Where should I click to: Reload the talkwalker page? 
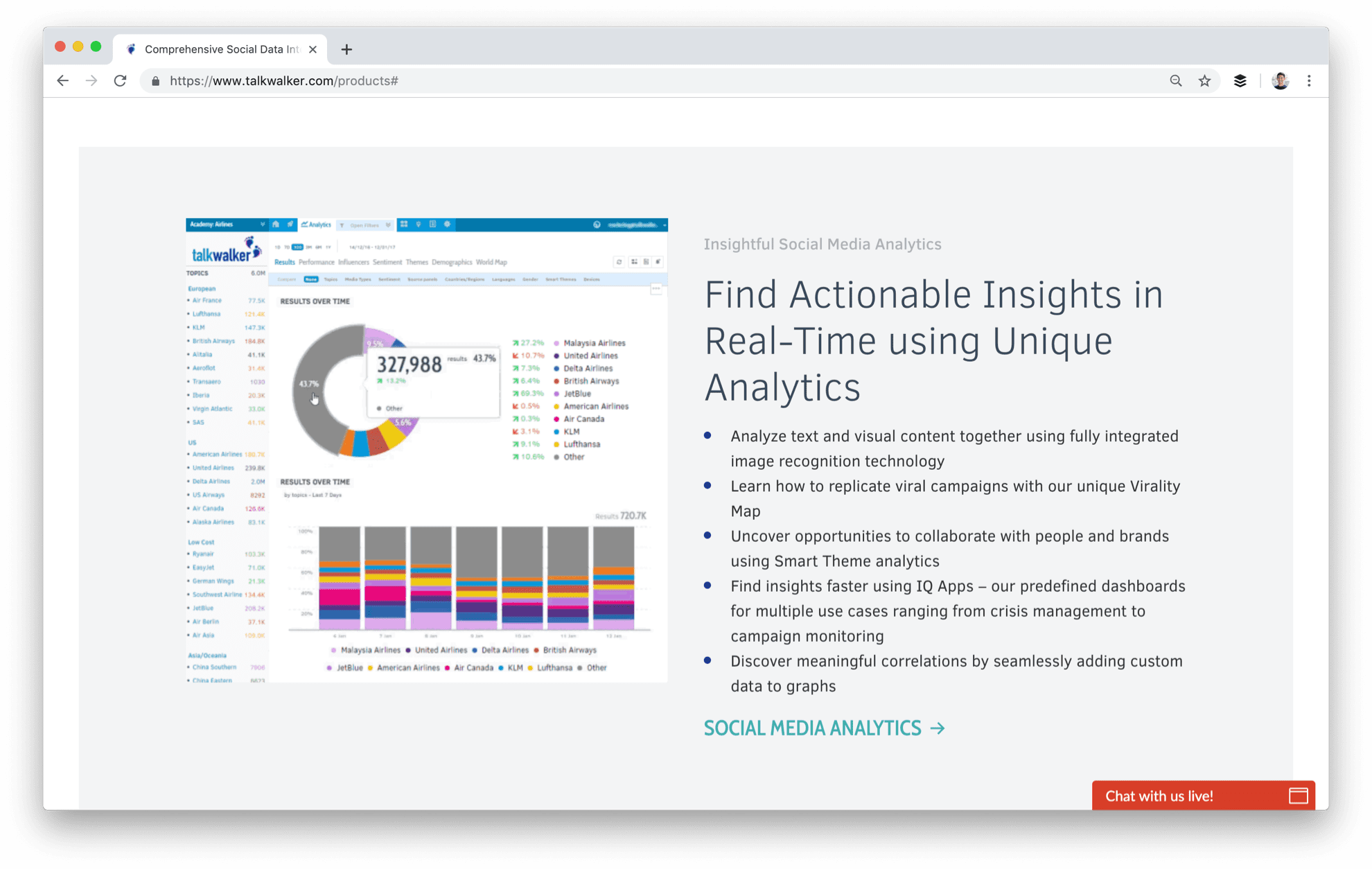pos(120,81)
